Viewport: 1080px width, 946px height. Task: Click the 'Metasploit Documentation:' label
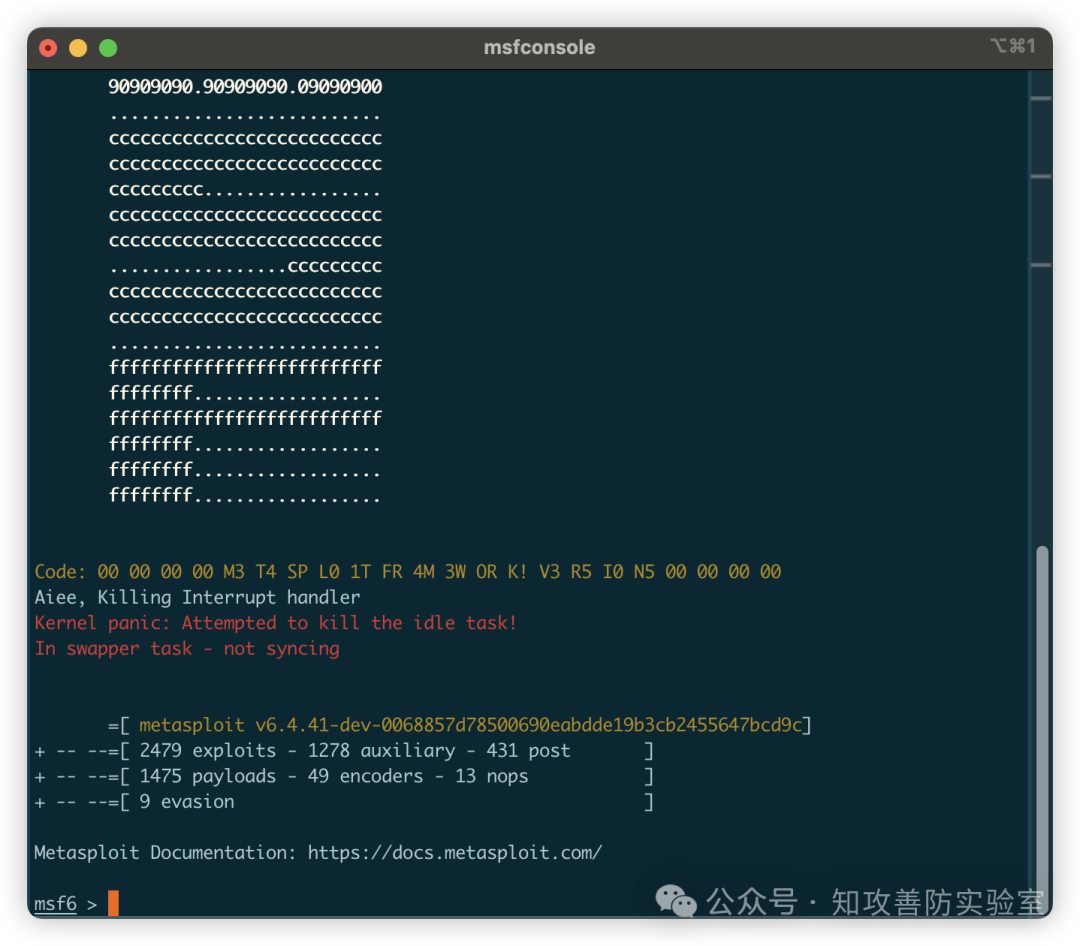click(x=165, y=853)
